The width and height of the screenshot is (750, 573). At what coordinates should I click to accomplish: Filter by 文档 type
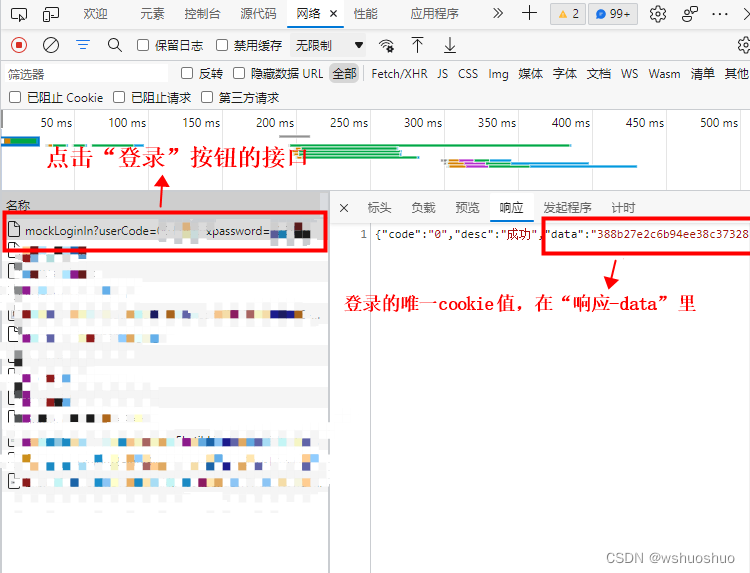pyautogui.click(x=599, y=74)
